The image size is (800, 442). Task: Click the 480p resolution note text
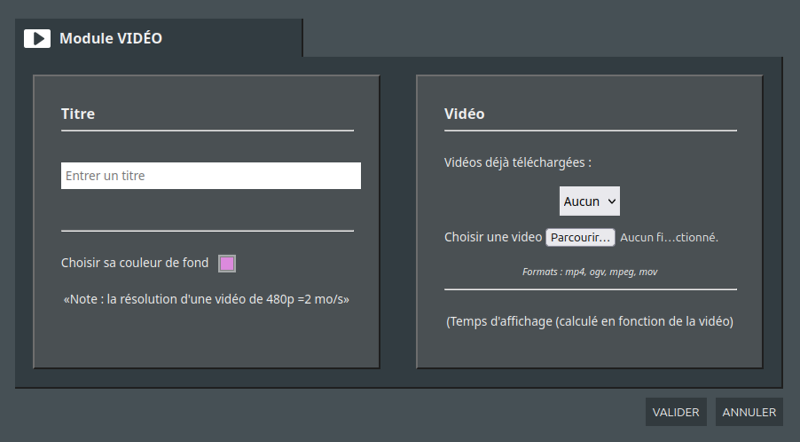coord(207,299)
